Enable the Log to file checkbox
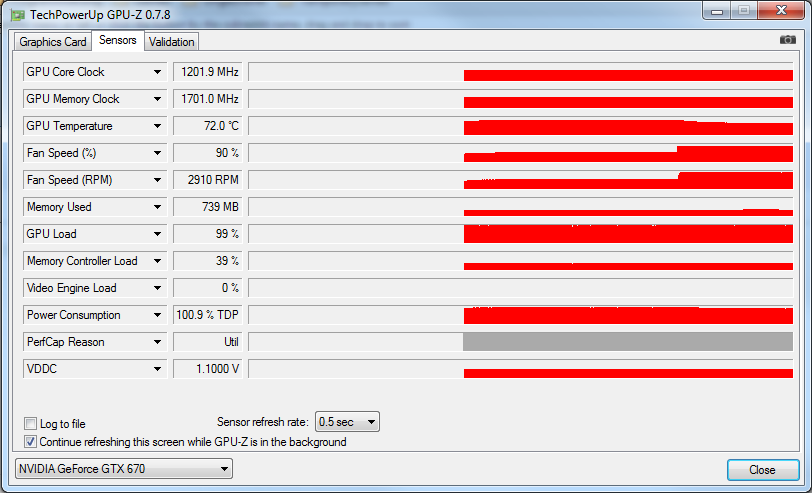The width and height of the screenshot is (812, 493). tap(31, 424)
